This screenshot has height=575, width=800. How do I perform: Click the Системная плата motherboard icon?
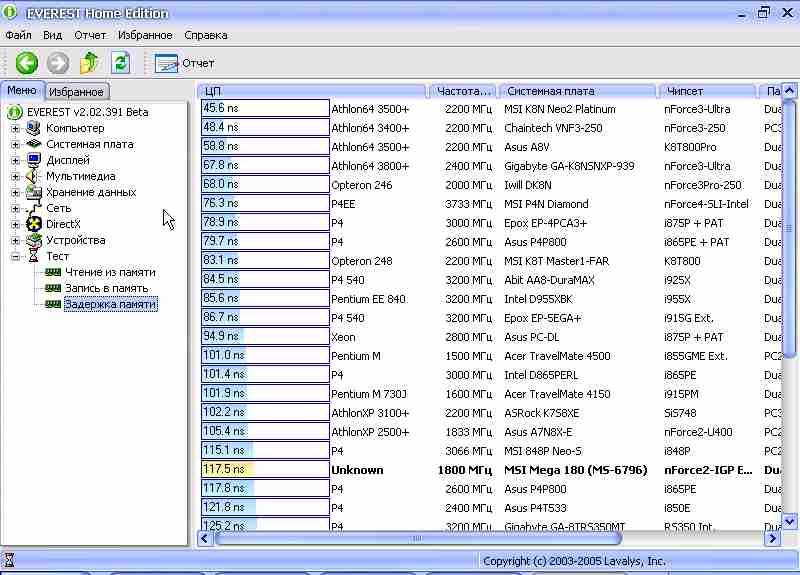point(34,144)
